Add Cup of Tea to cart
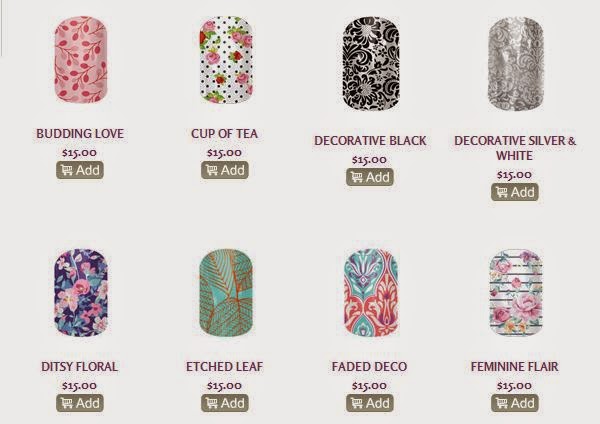Screen dimensions: 600x424 (225, 170)
